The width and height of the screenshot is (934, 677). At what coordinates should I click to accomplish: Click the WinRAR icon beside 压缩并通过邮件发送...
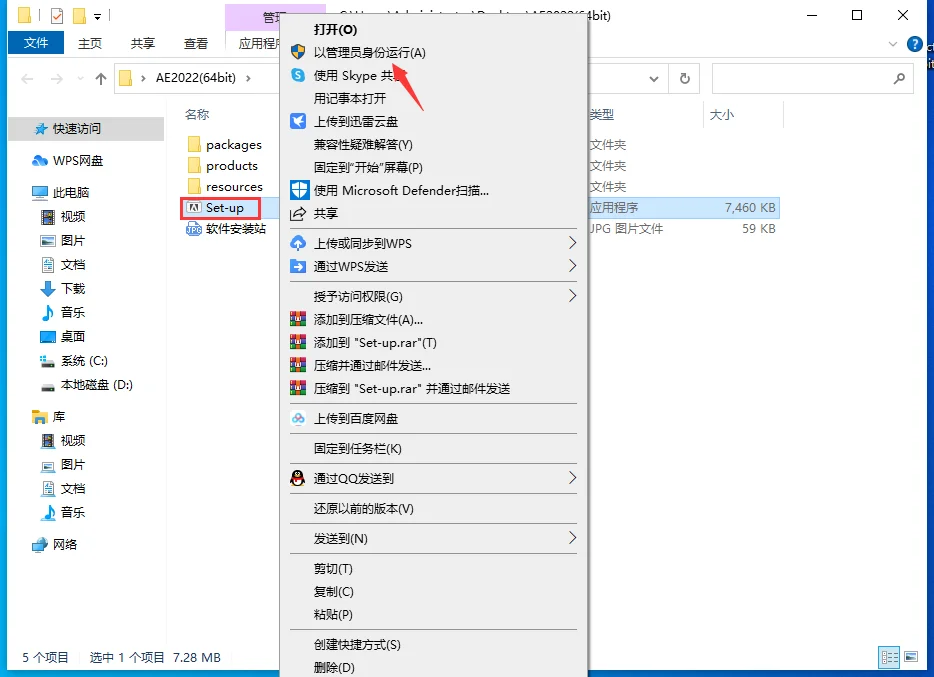(x=298, y=365)
